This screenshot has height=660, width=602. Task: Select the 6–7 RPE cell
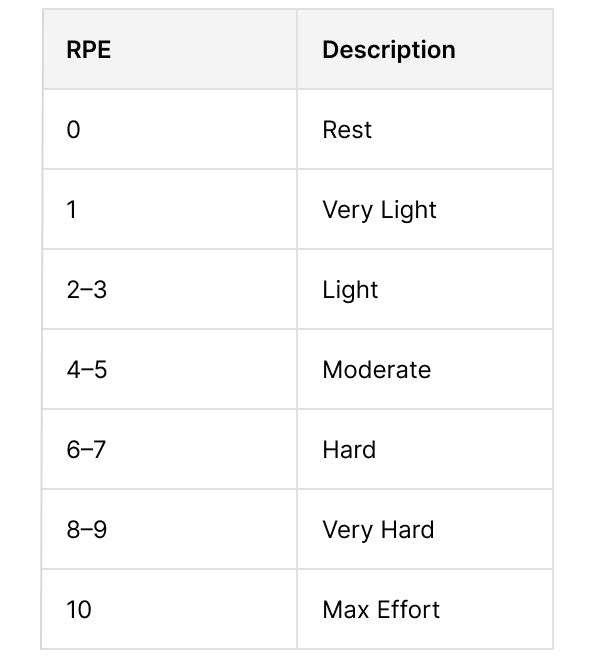86,450
